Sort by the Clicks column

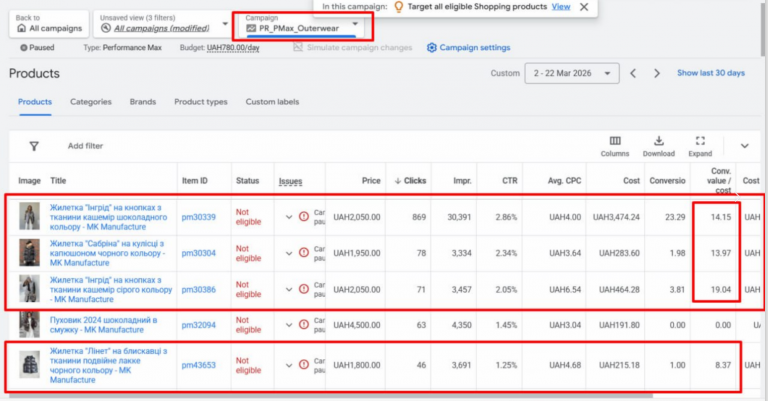[x=410, y=181]
